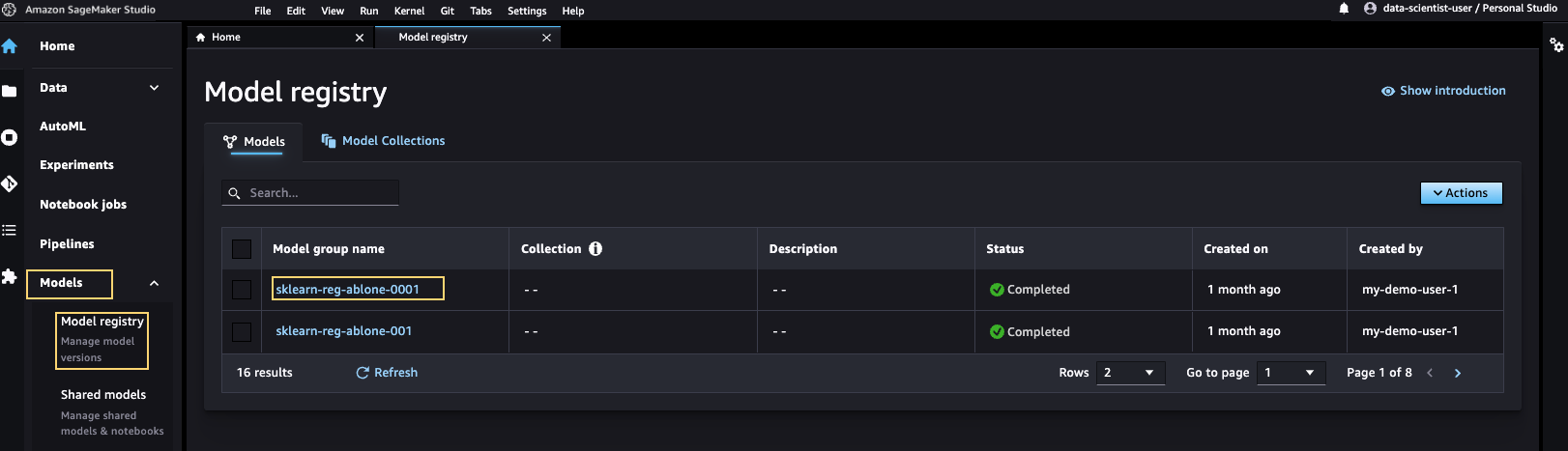Open the View menu
This screenshot has width=1568, height=451.
pyautogui.click(x=333, y=11)
